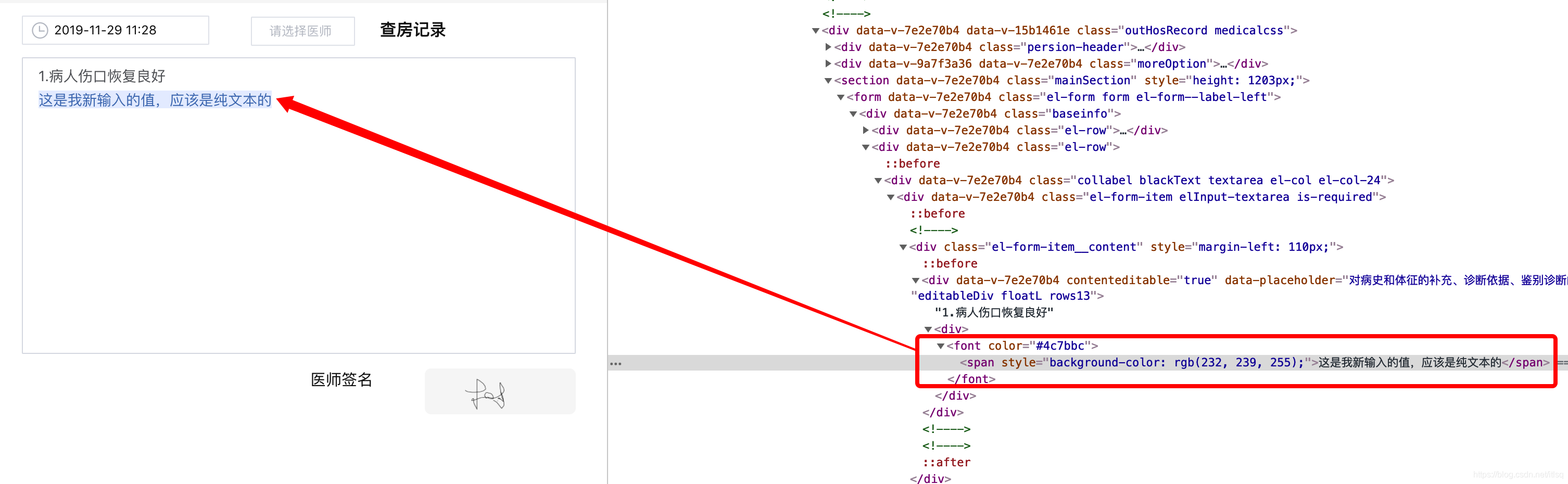This screenshot has height=484, width=1568.
Task: Collapse the second expanded el-row div
Action: (866, 147)
